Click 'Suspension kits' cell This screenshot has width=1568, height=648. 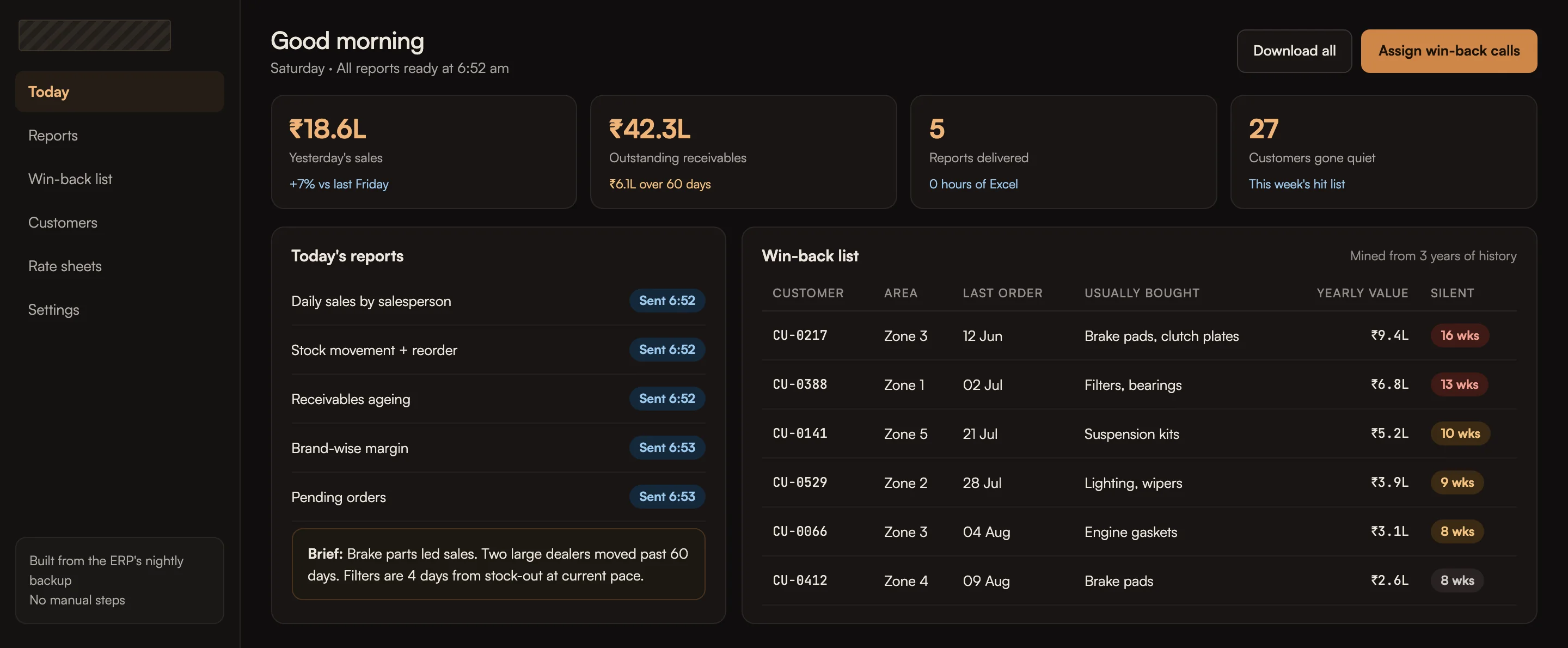pos(1131,433)
